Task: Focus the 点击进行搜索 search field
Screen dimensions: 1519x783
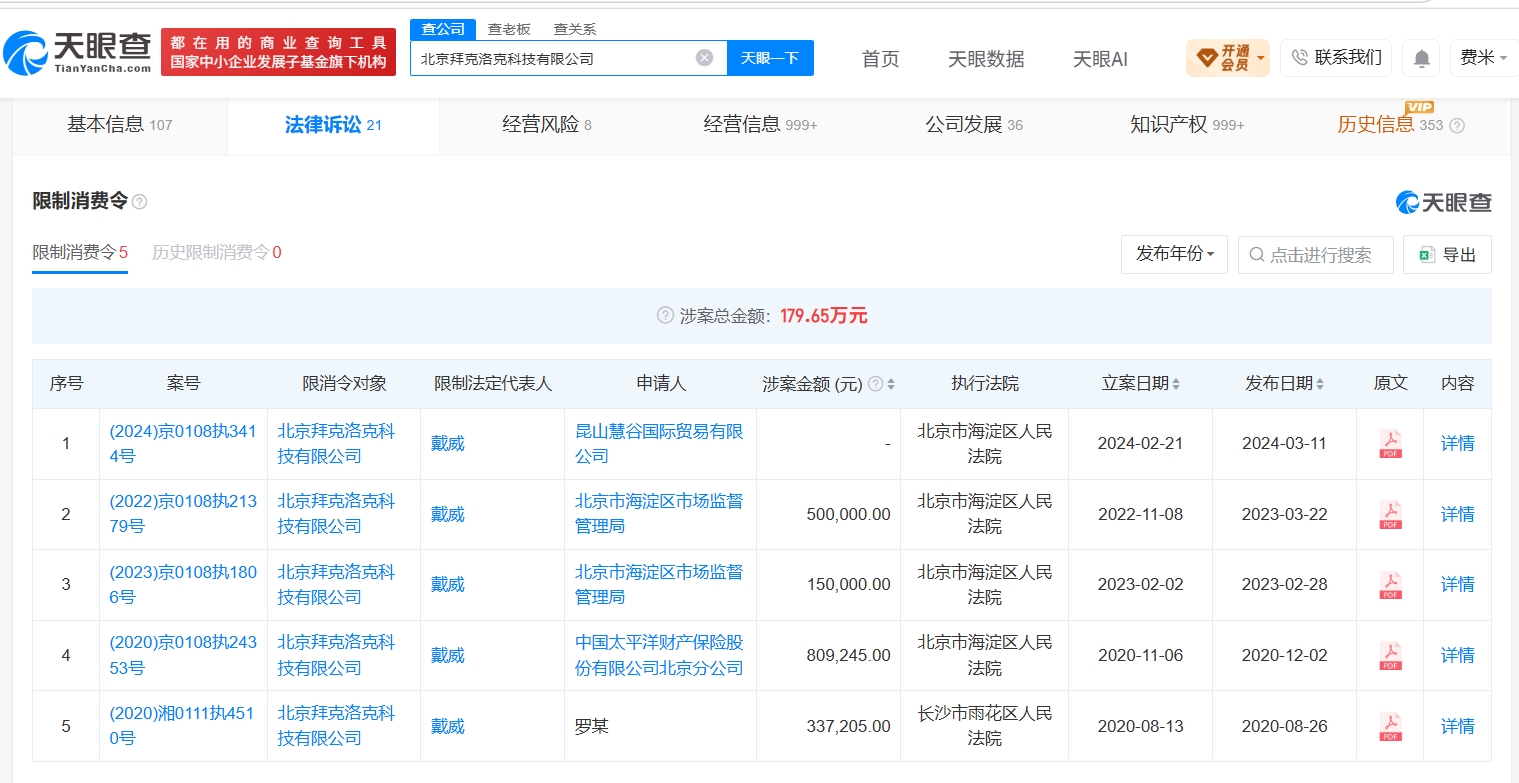Action: [x=1315, y=255]
